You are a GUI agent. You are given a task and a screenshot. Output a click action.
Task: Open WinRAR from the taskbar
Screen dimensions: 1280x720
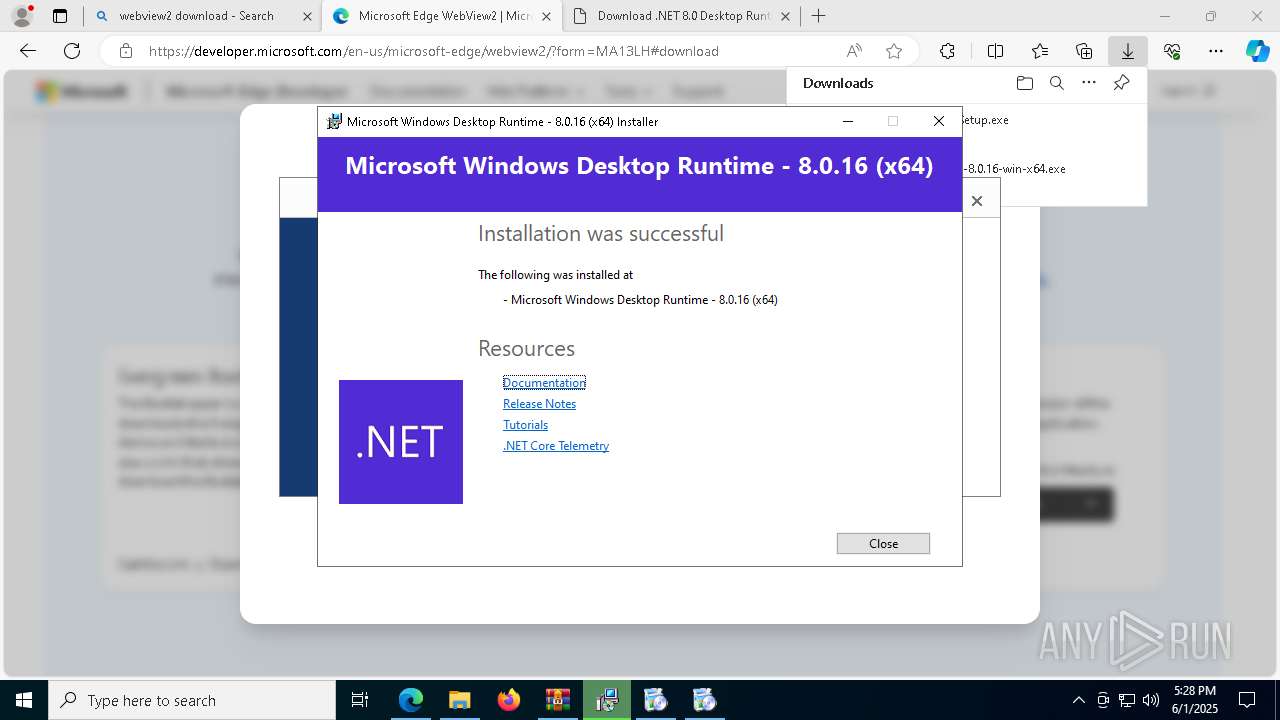[x=557, y=700]
